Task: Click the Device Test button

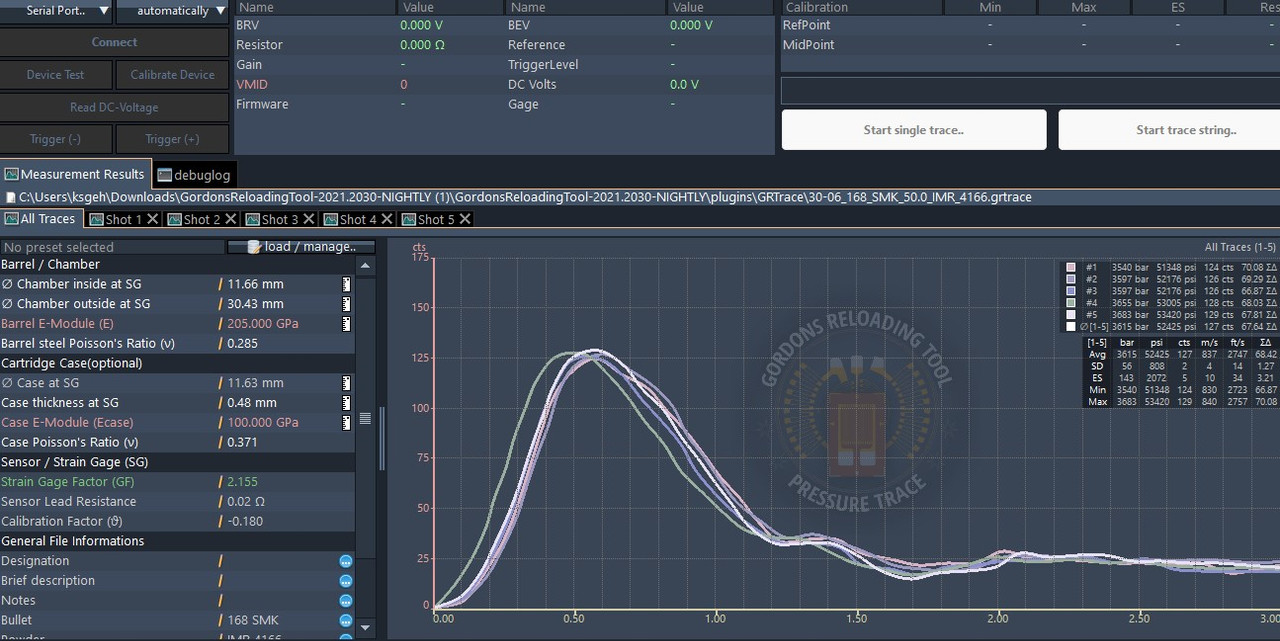Action: 56,75
